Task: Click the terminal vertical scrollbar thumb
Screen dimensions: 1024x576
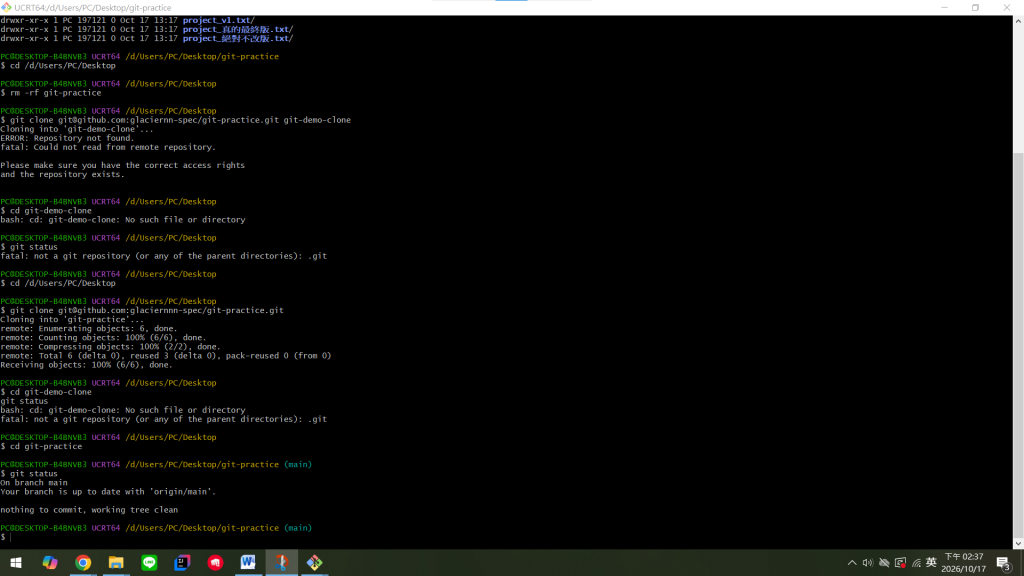Action: click(1018, 345)
